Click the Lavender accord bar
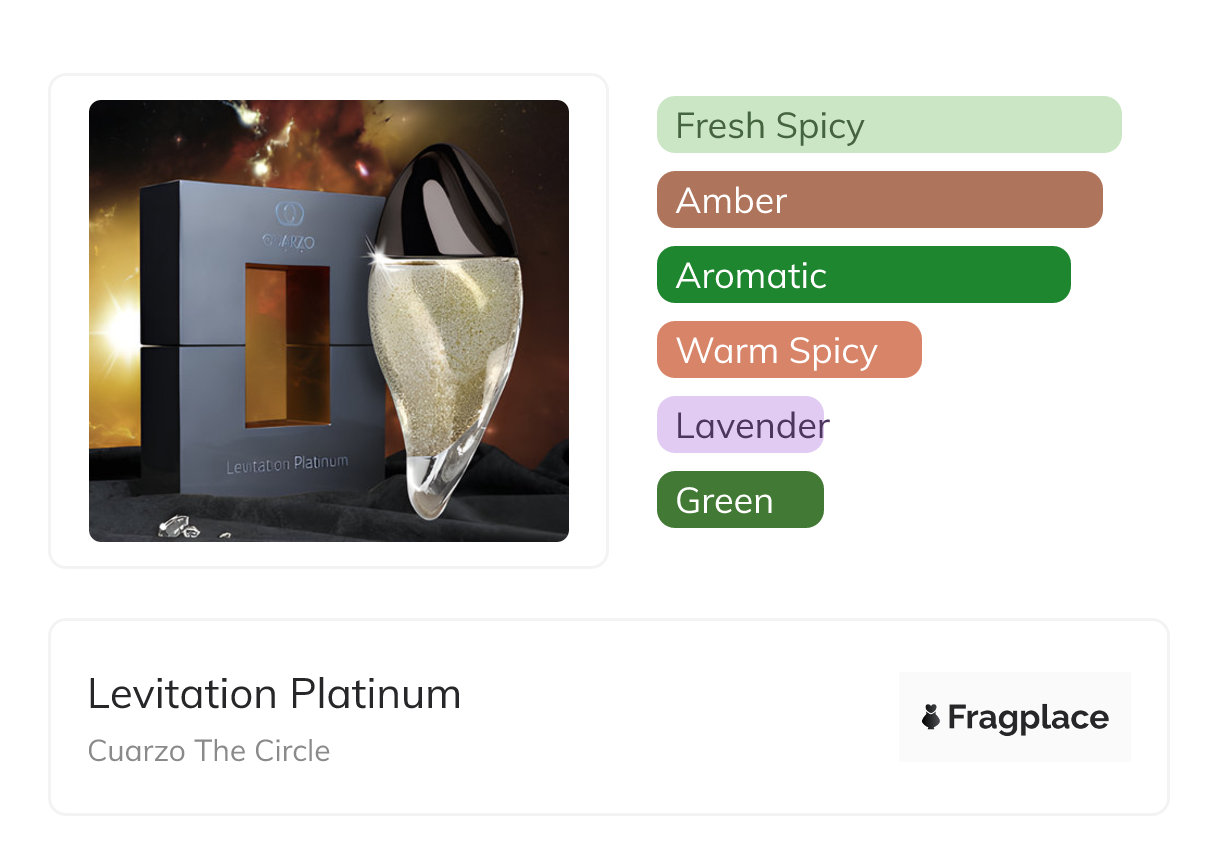 click(741, 425)
